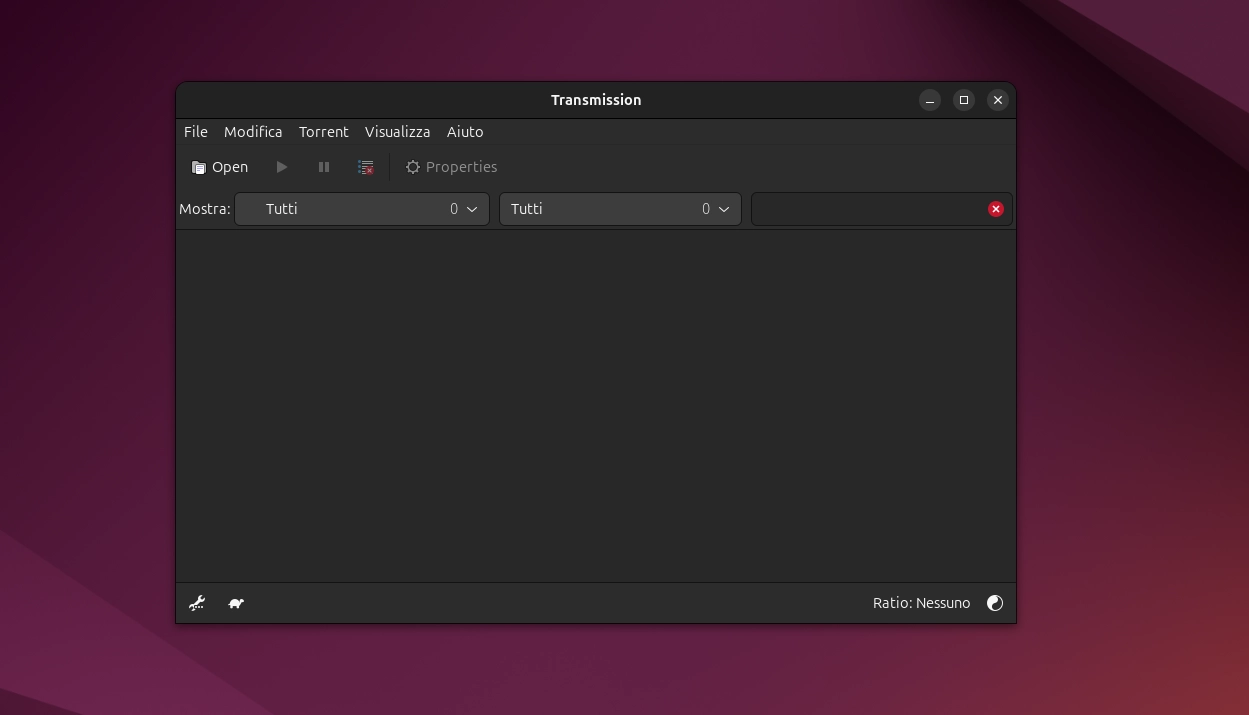Open the Visualizza menu
The height and width of the screenshot is (715, 1249).
(397, 132)
